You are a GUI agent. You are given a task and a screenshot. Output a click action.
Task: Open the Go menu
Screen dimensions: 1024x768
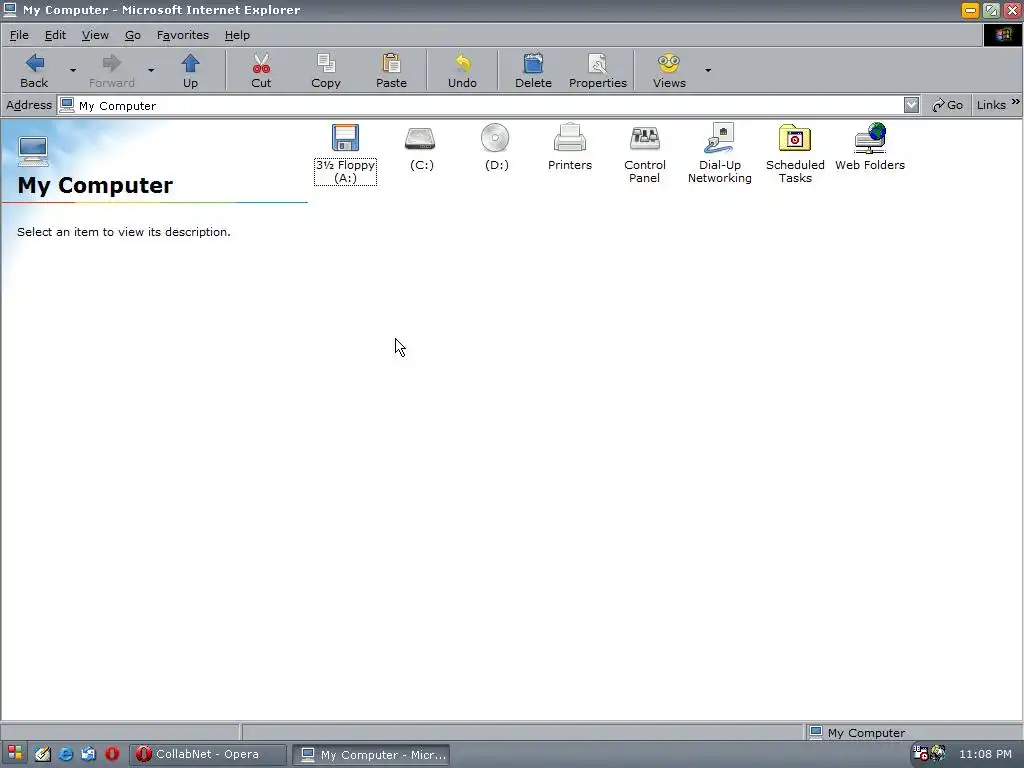(x=133, y=35)
